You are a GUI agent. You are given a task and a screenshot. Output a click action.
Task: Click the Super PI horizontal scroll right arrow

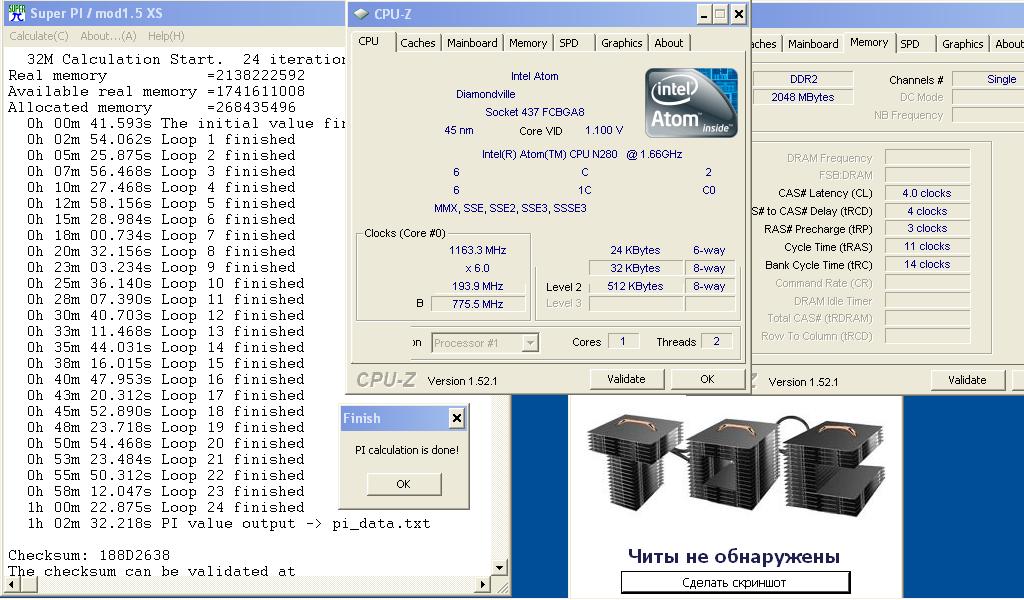[x=484, y=584]
